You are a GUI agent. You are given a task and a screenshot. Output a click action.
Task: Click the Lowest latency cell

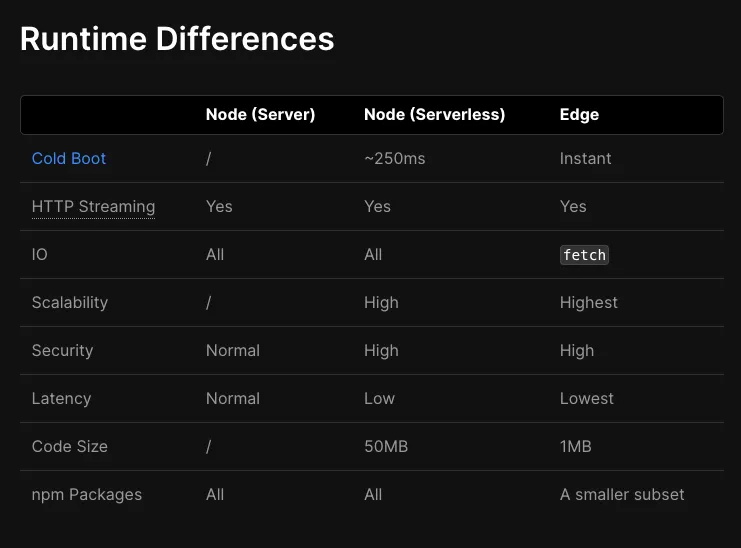coord(586,398)
